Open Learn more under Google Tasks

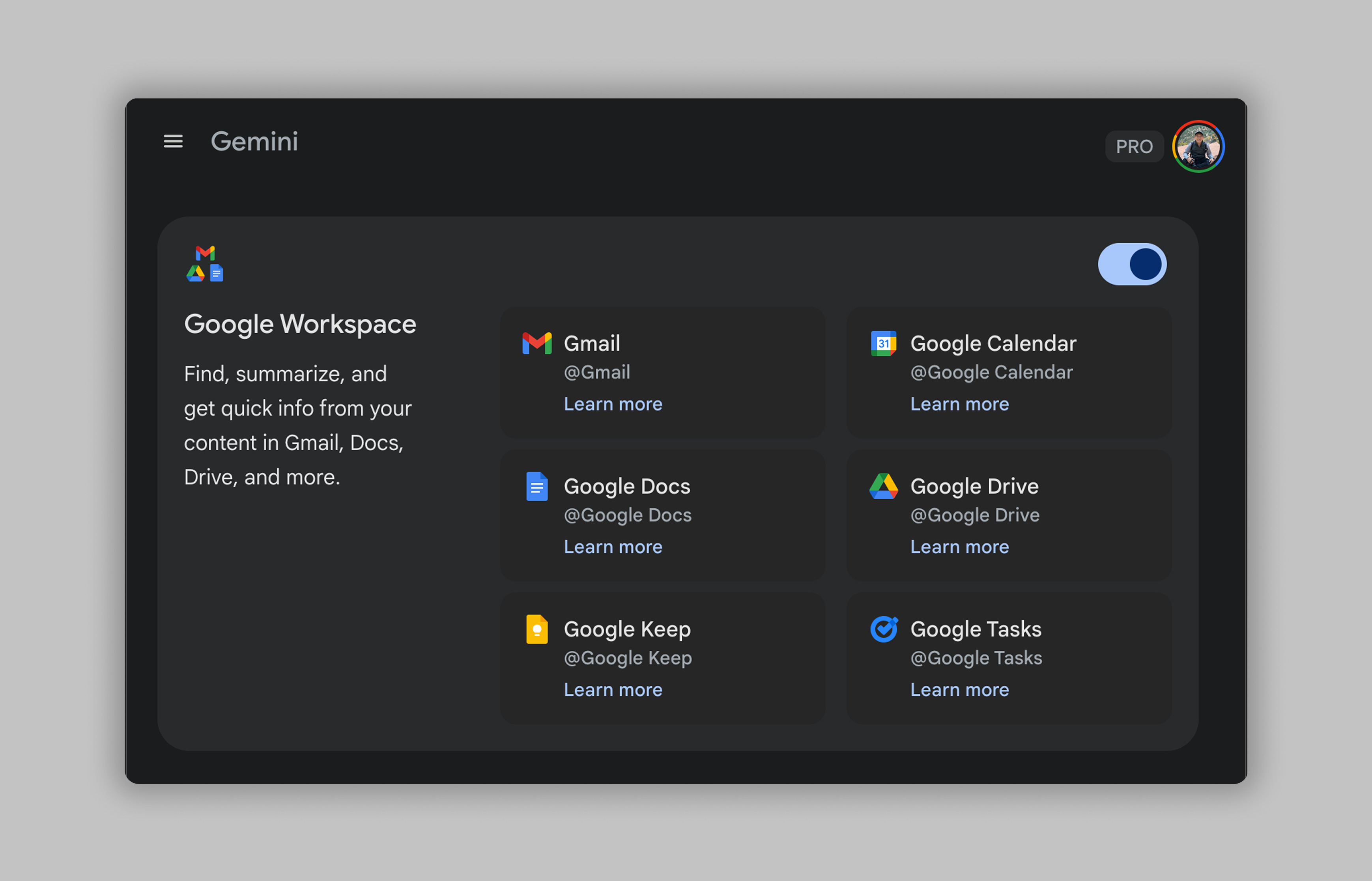pyautogui.click(x=959, y=690)
